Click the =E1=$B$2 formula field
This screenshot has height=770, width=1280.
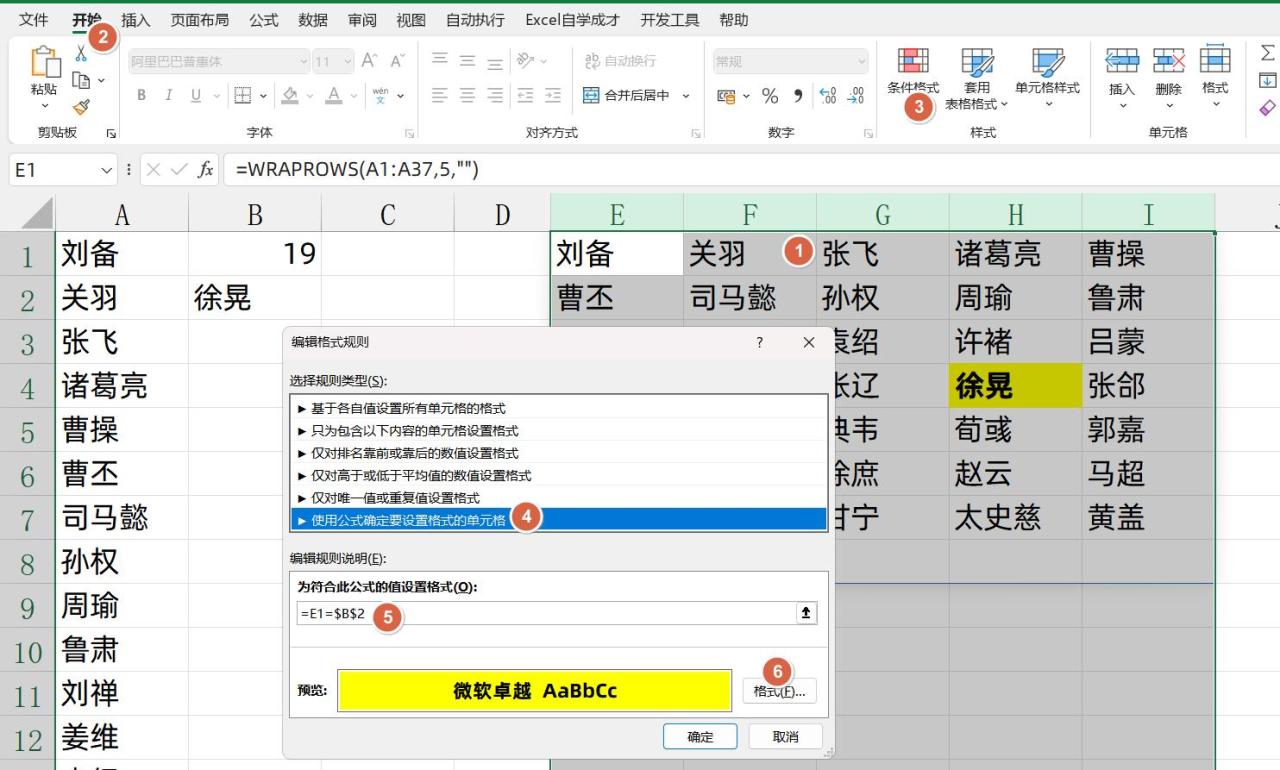click(546, 613)
